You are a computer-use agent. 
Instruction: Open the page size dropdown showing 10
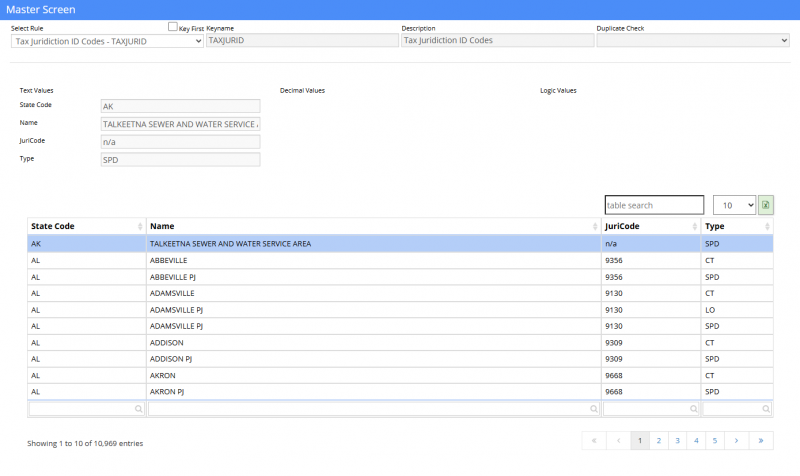734,205
